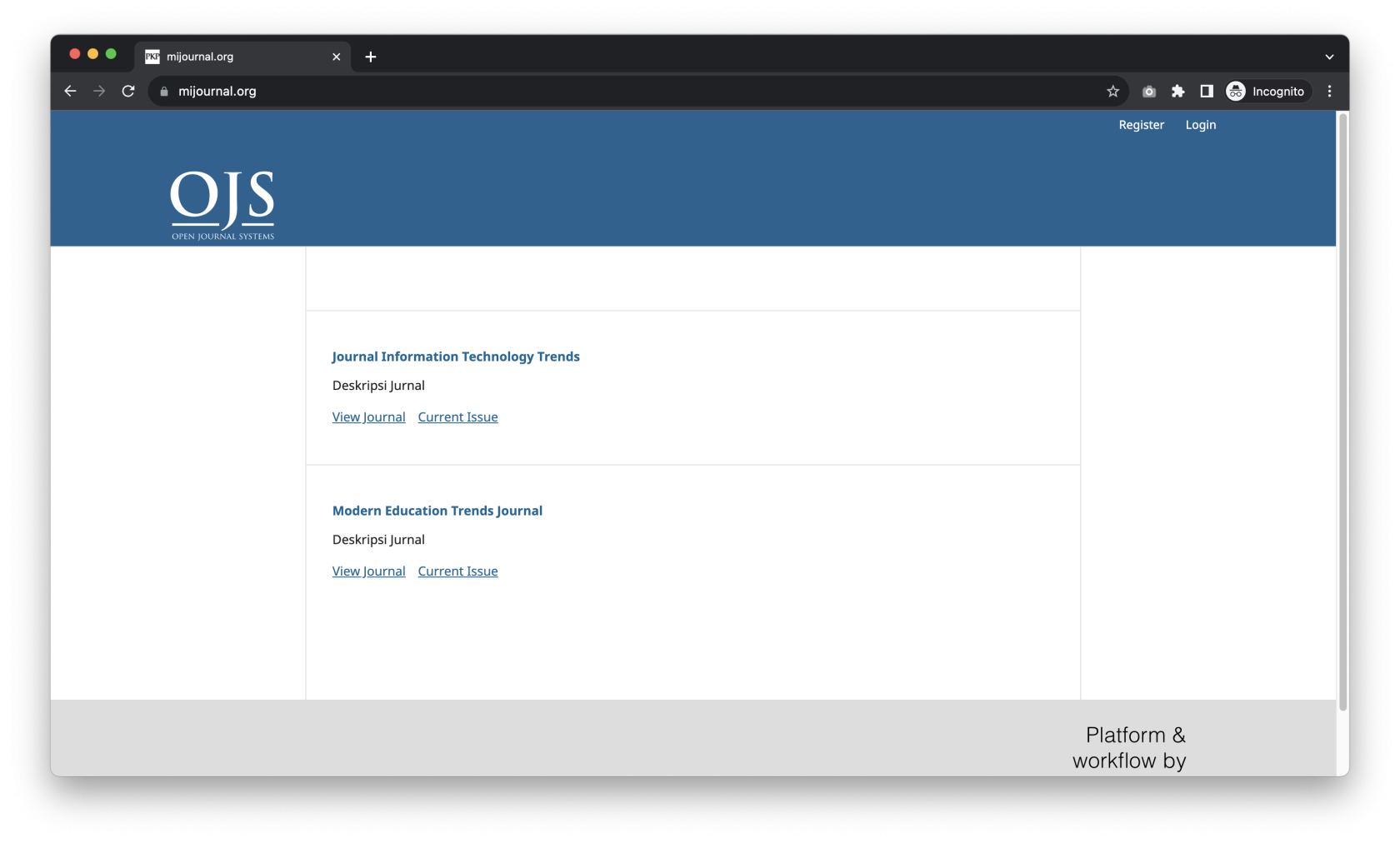
Task: Toggle the browser side panel icon
Action: [1206, 92]
